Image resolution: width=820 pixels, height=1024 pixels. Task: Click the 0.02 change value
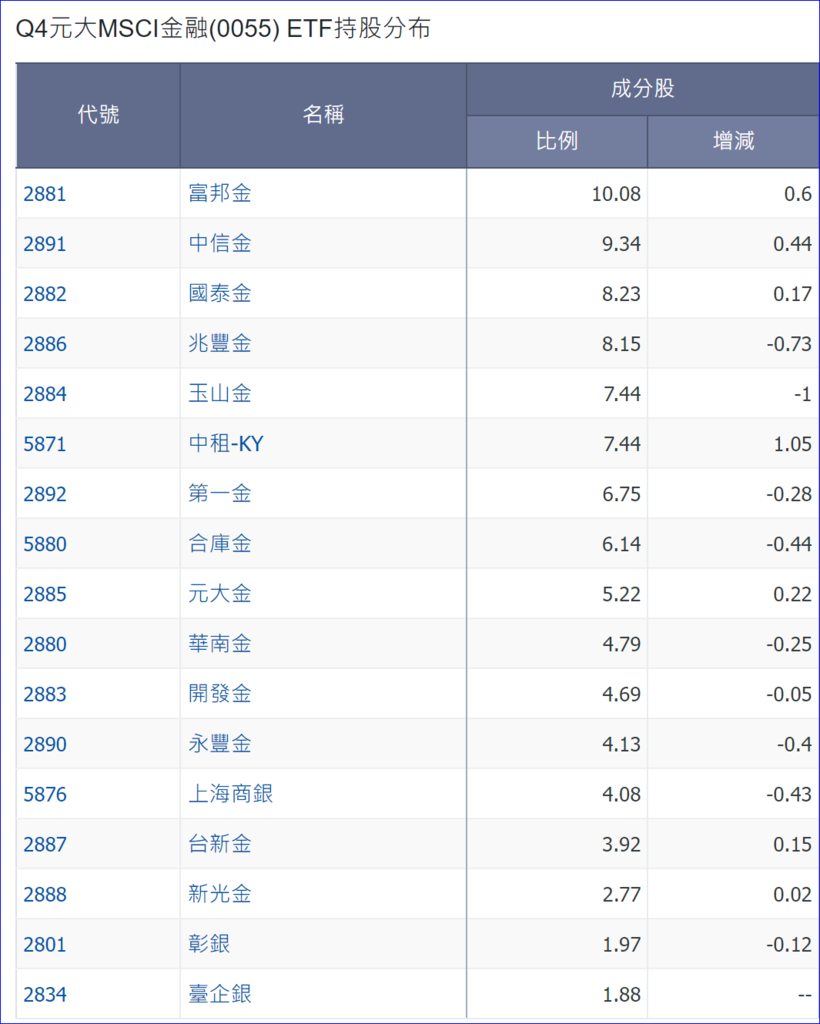793,895
